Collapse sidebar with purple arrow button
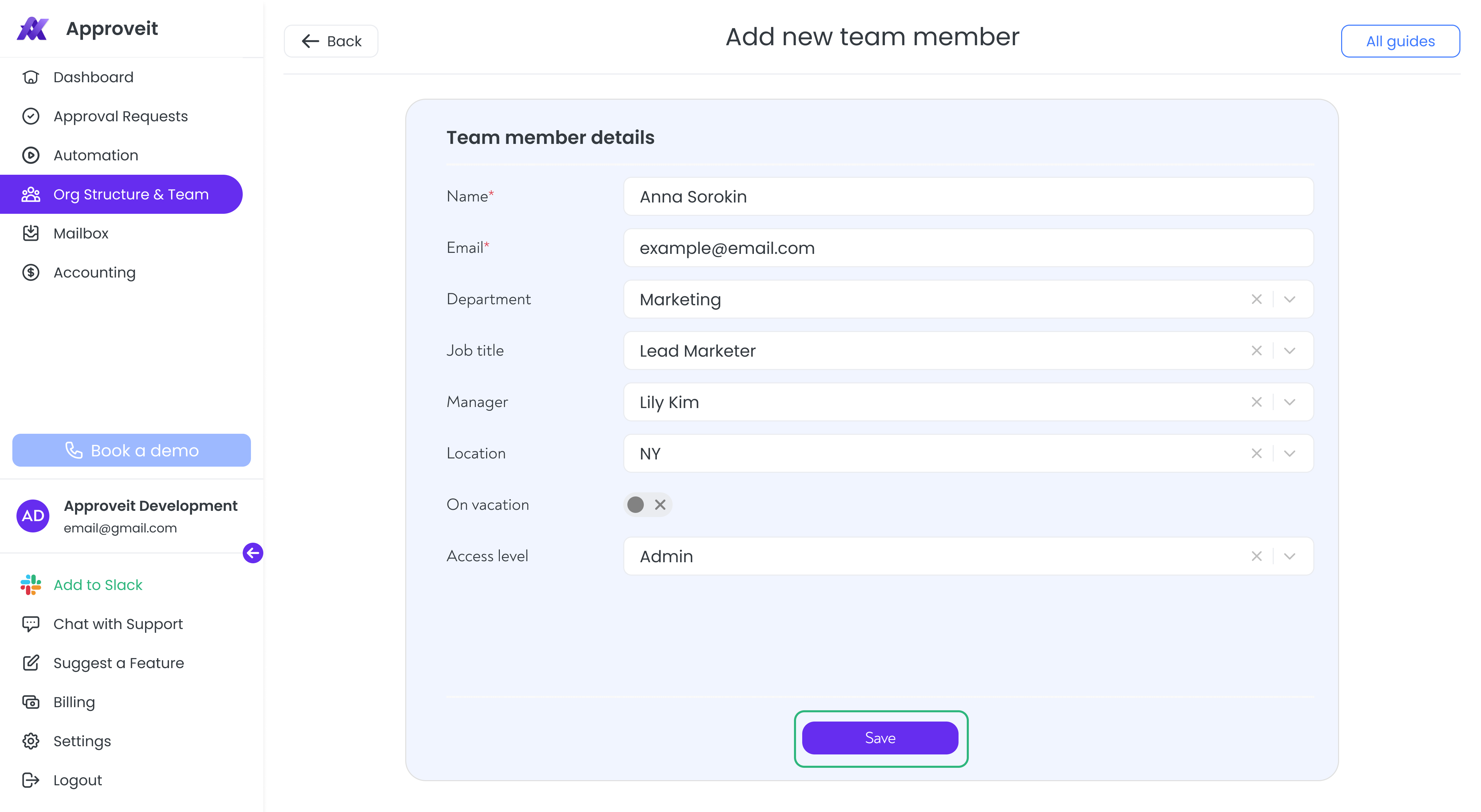The image size is (1481, 812). coord(252,553)
